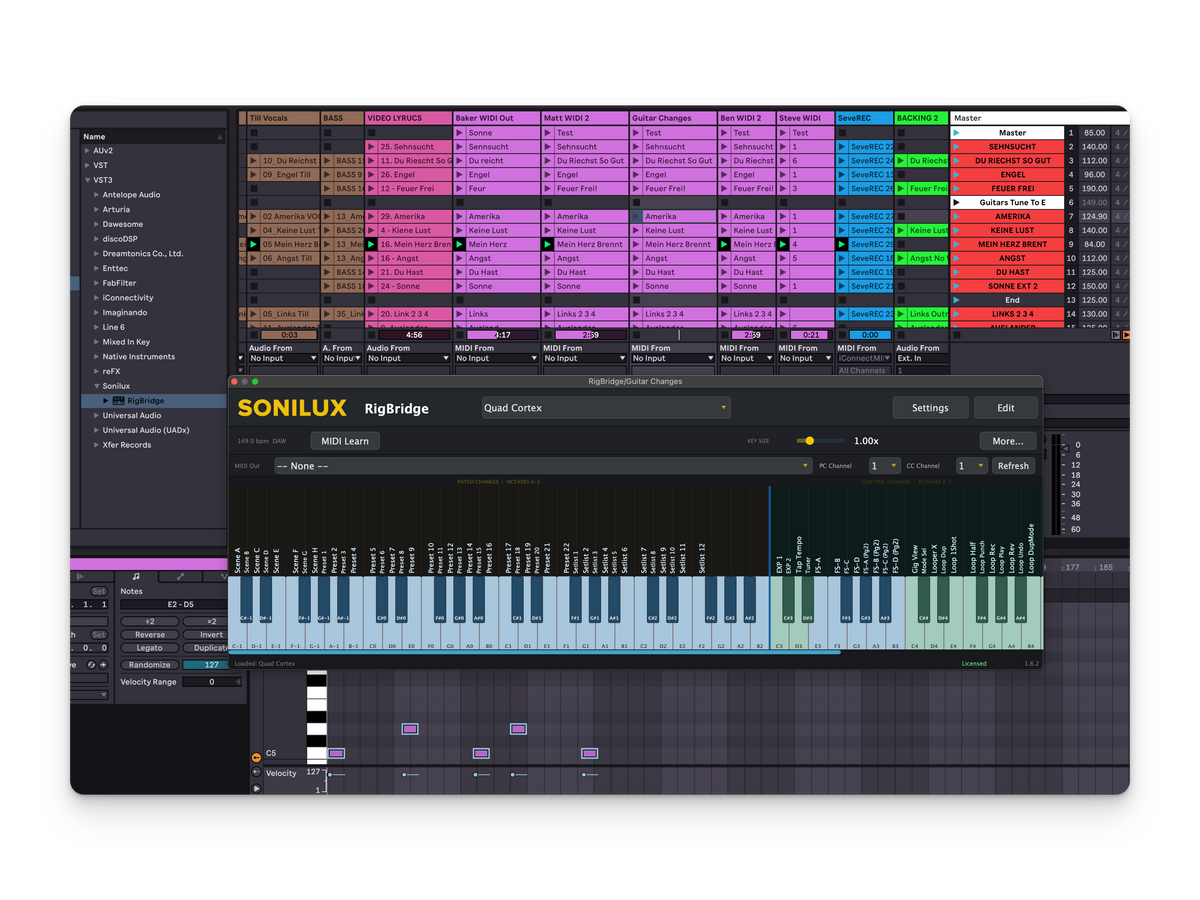
Task: Open RigBridge Settings
Action: pyautogui.click(x=930, y=408)
